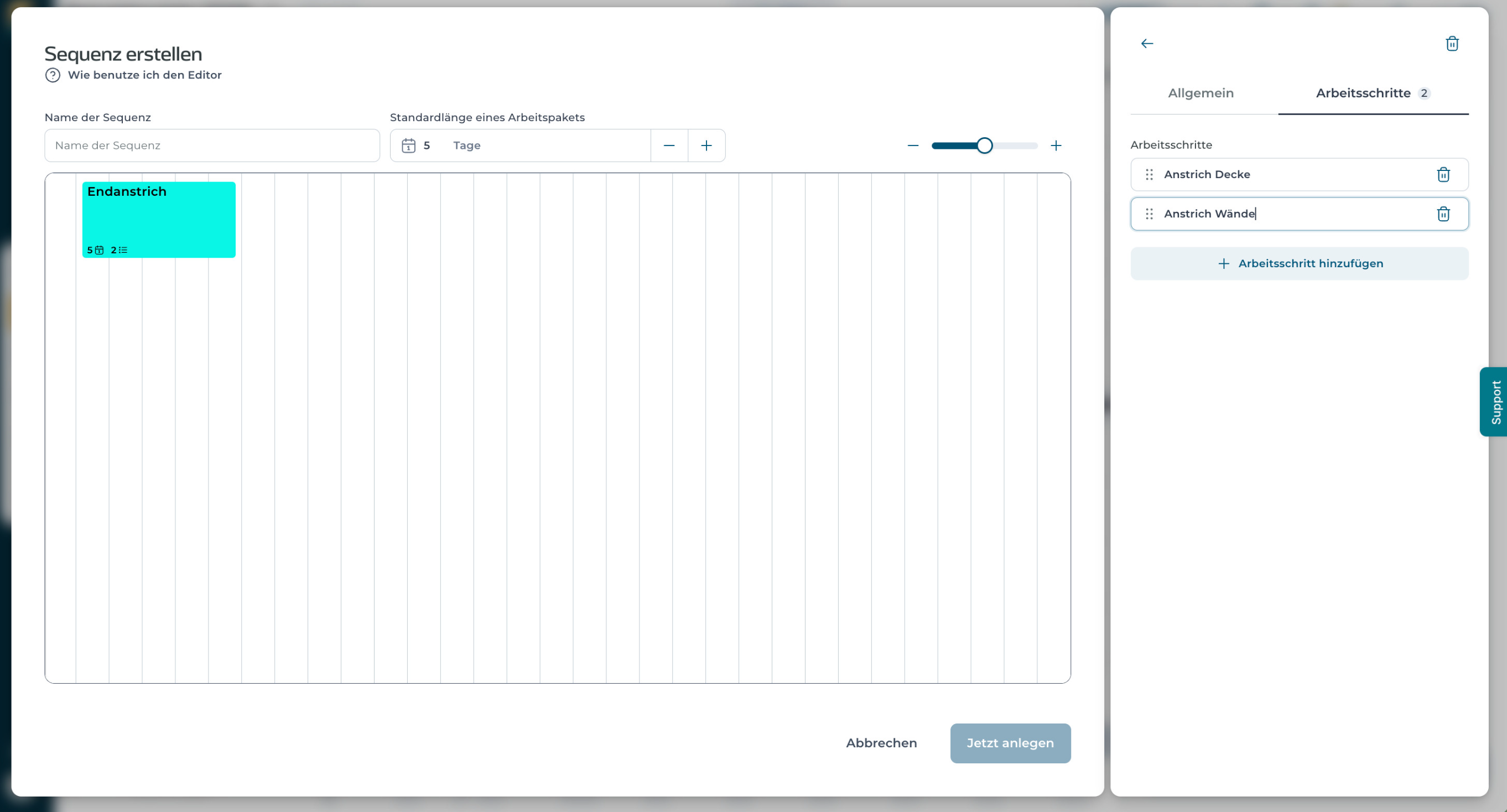The width and height of the screenshot is (1507, 812).
Task: Zoom out timeline with minus icon
Action: (x=913, y=145)
